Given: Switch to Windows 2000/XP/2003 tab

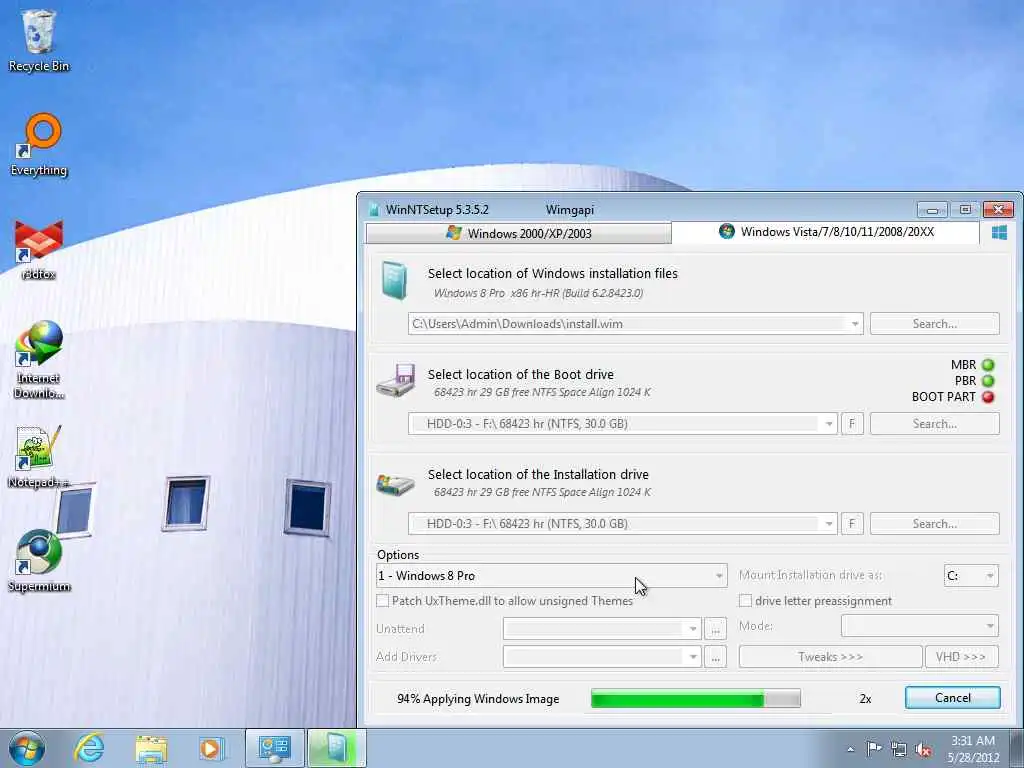Looking at the screenshot, I should click(x=519, y=233).
